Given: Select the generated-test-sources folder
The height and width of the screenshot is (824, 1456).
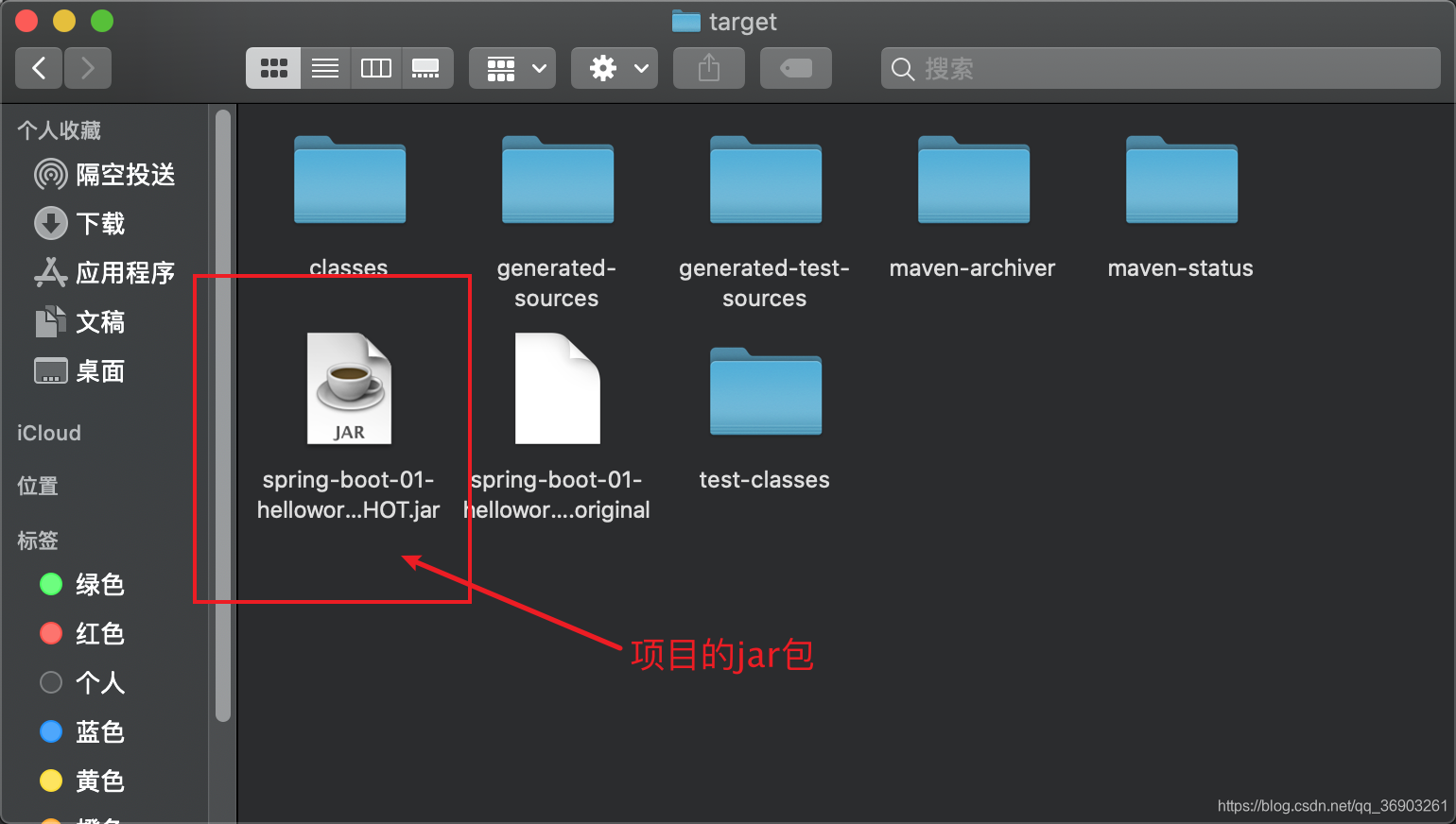Looking at the screenshot, I should point(765,180).
